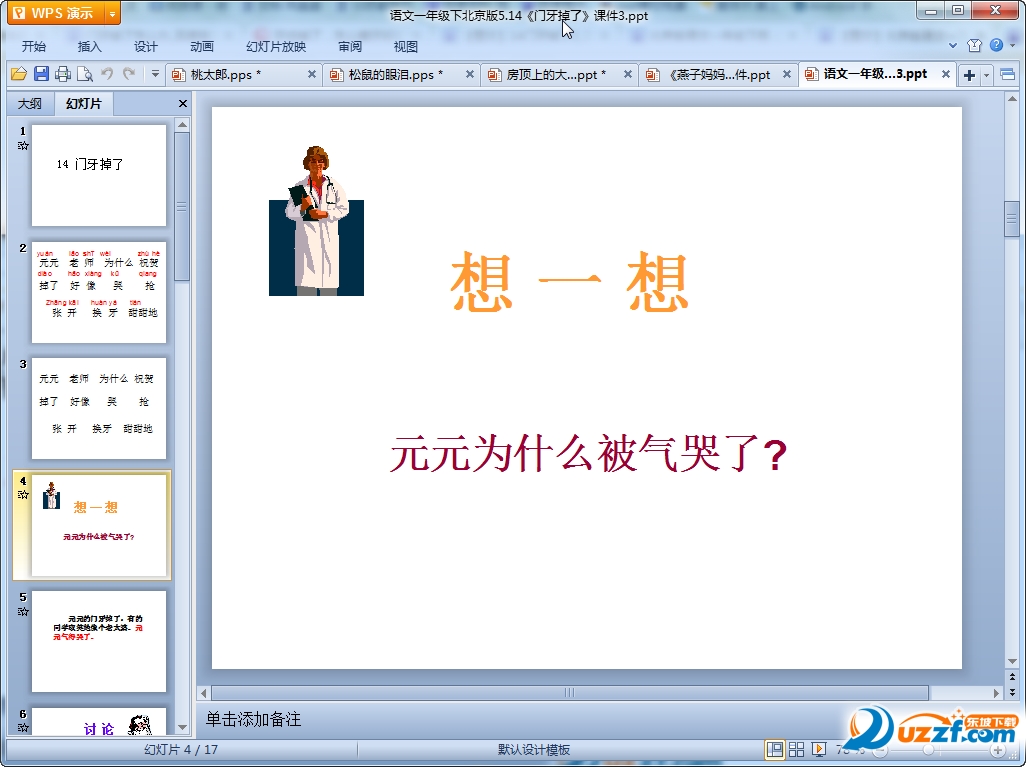
Task: Collapse the ribbon with the chevron arrow
Action: point(953,46)
